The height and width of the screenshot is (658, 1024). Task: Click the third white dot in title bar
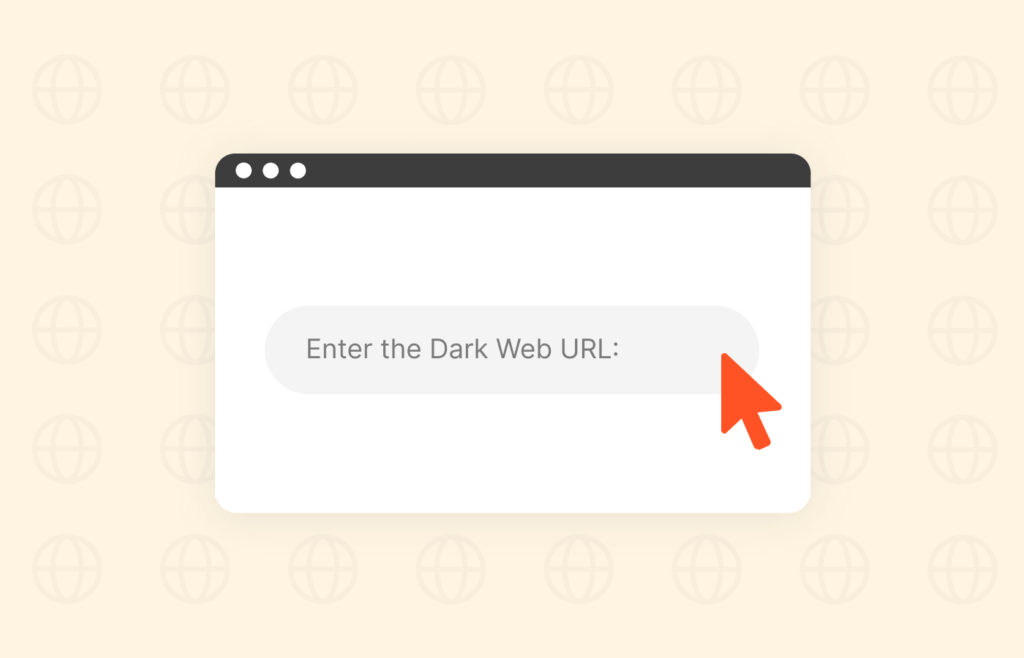(x=298, y=170)
